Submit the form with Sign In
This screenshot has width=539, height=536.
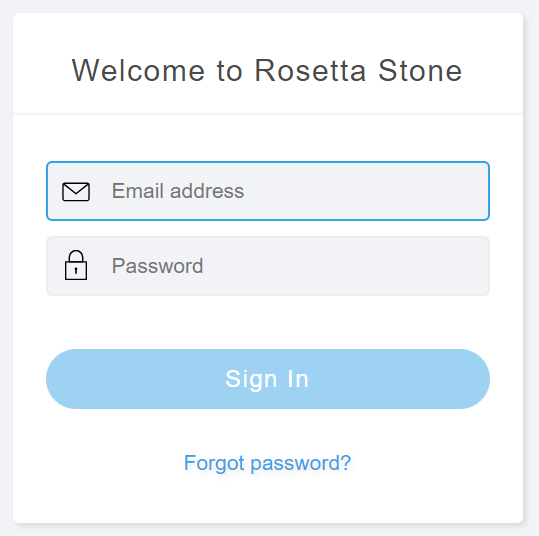click(268, 379)
